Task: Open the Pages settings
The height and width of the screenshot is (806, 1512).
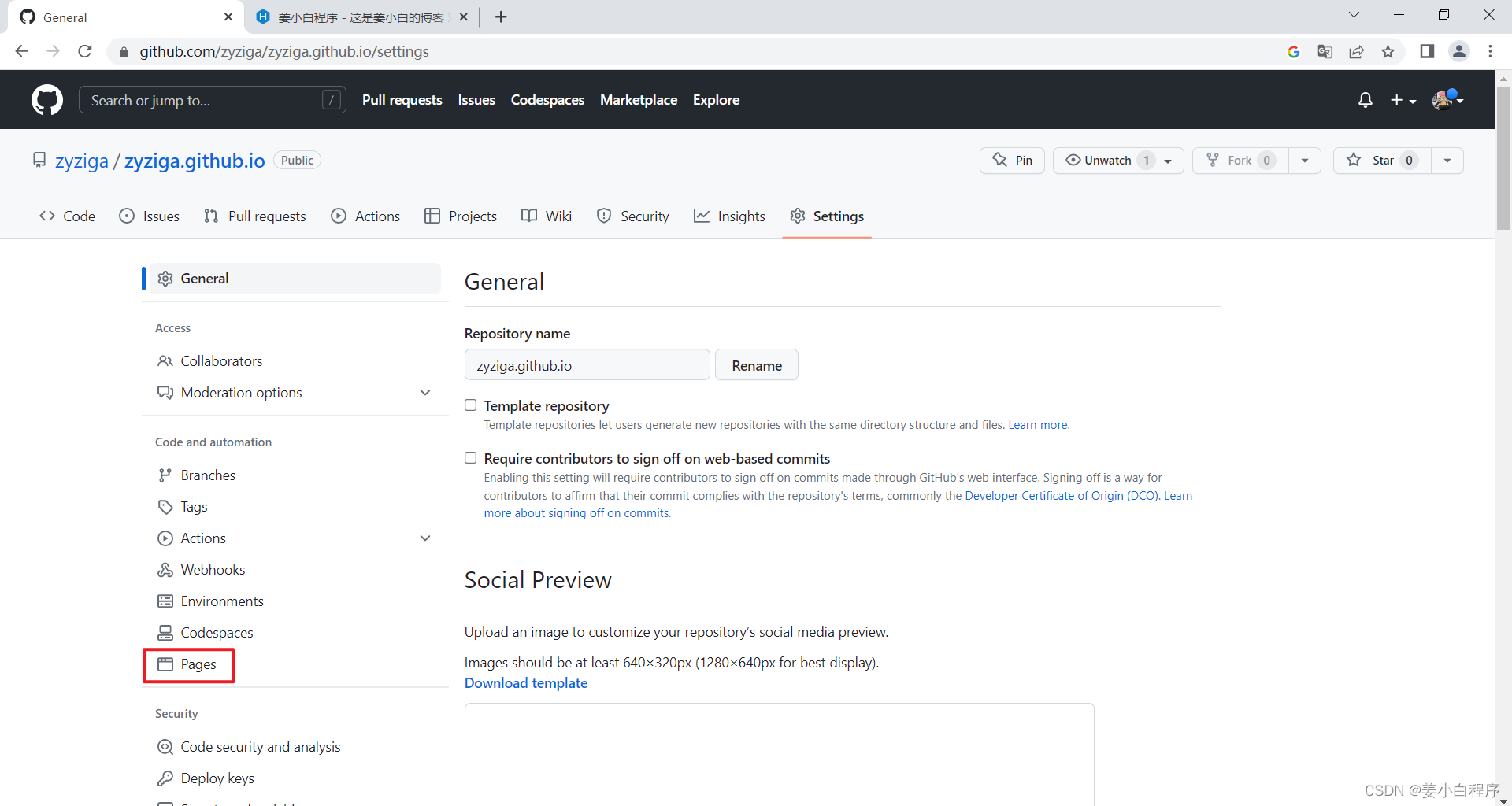Action: tap(198, 664)
